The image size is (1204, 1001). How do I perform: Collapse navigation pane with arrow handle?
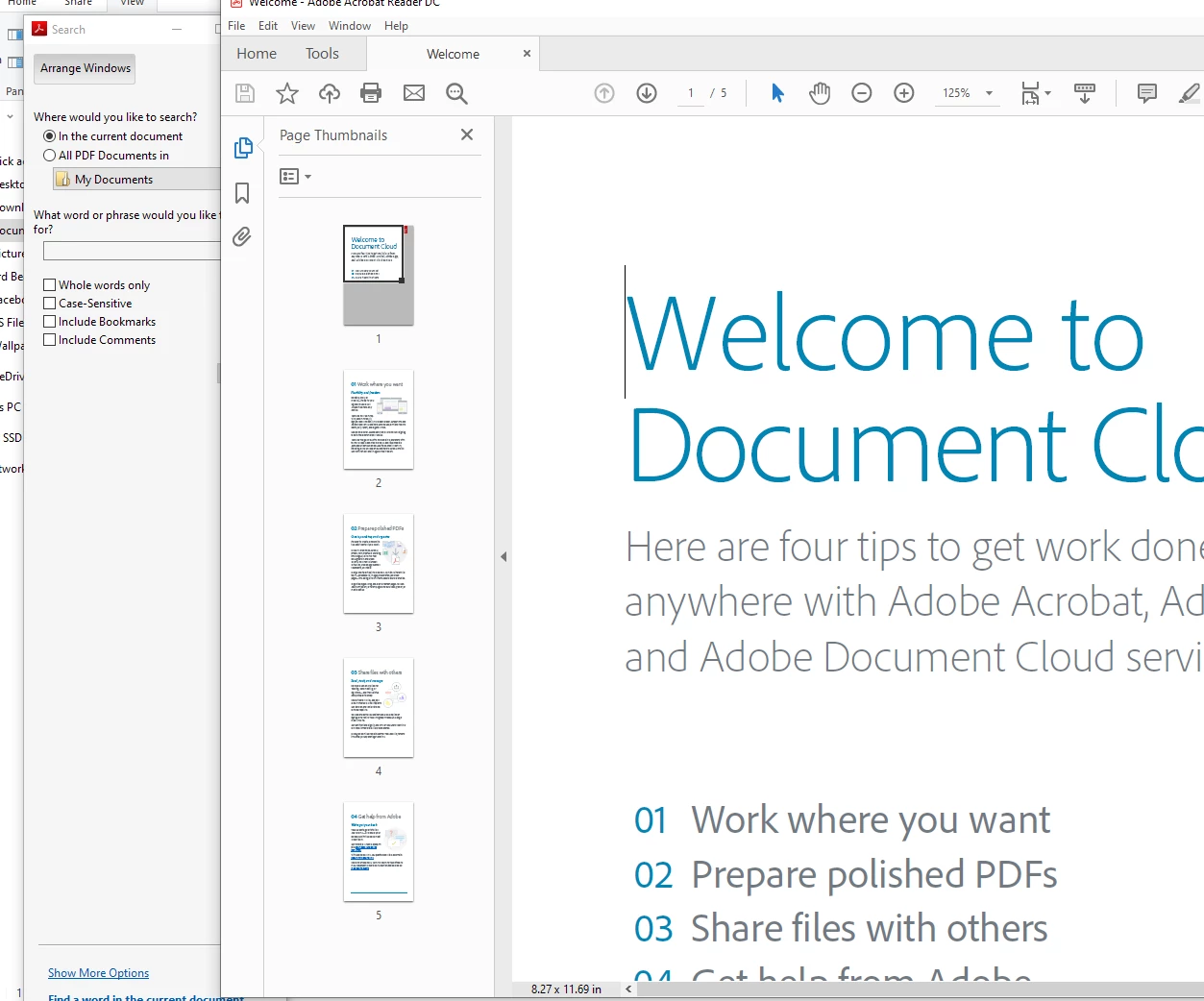pos(504,556)
